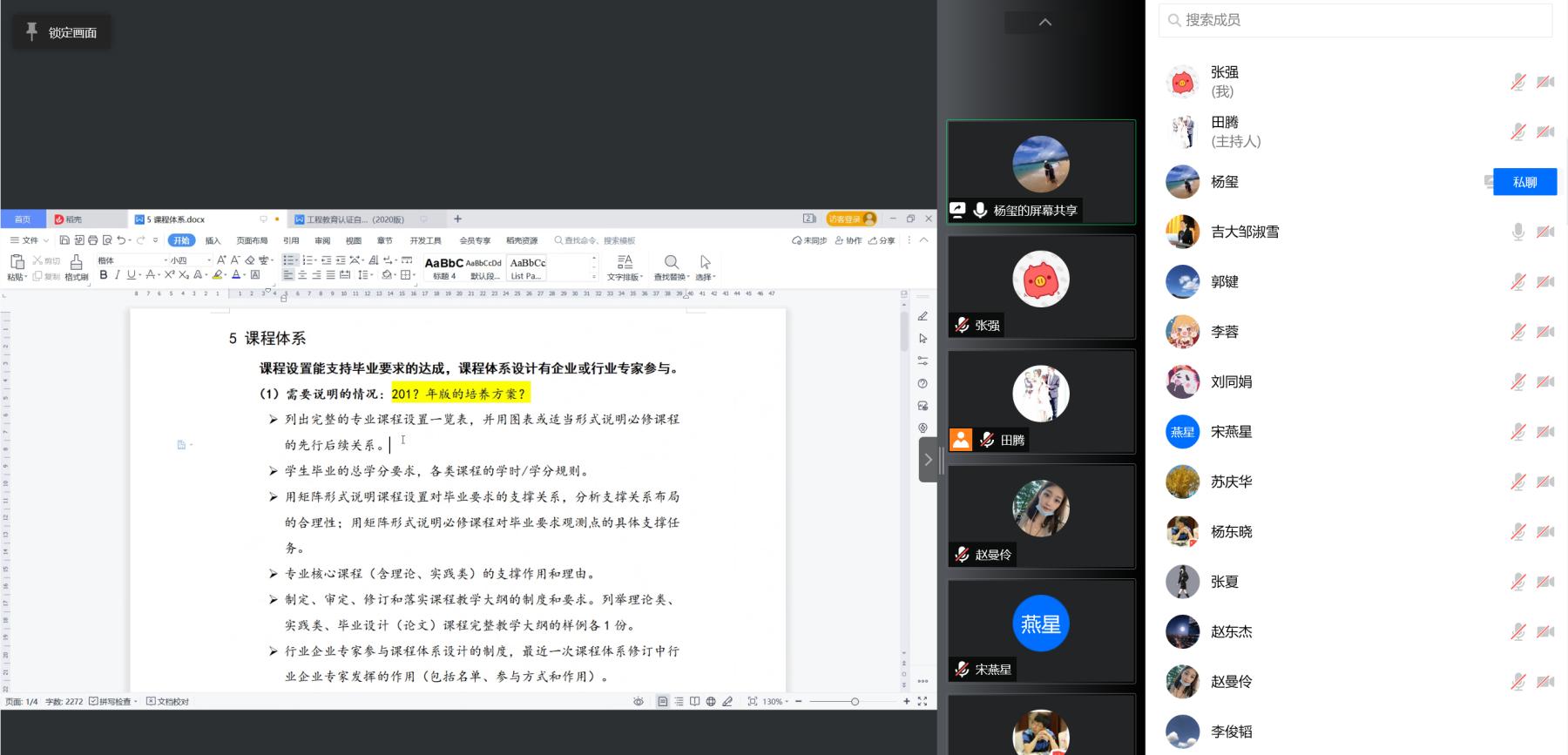
Task: Click the zoom slider in status bar
Action: tap(854, 702)
